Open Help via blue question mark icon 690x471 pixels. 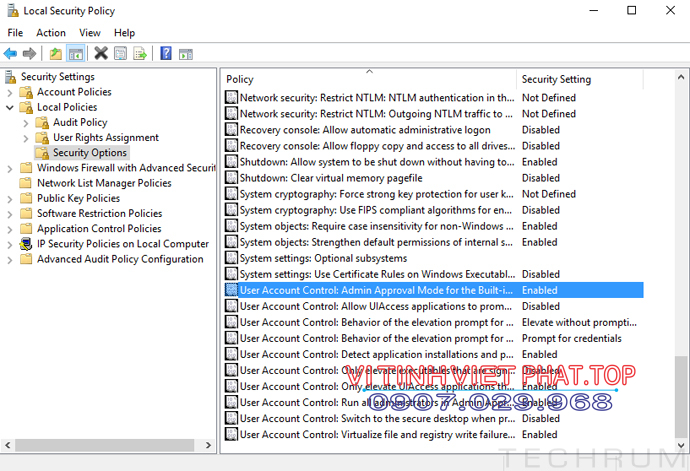[x=166, y=53]
